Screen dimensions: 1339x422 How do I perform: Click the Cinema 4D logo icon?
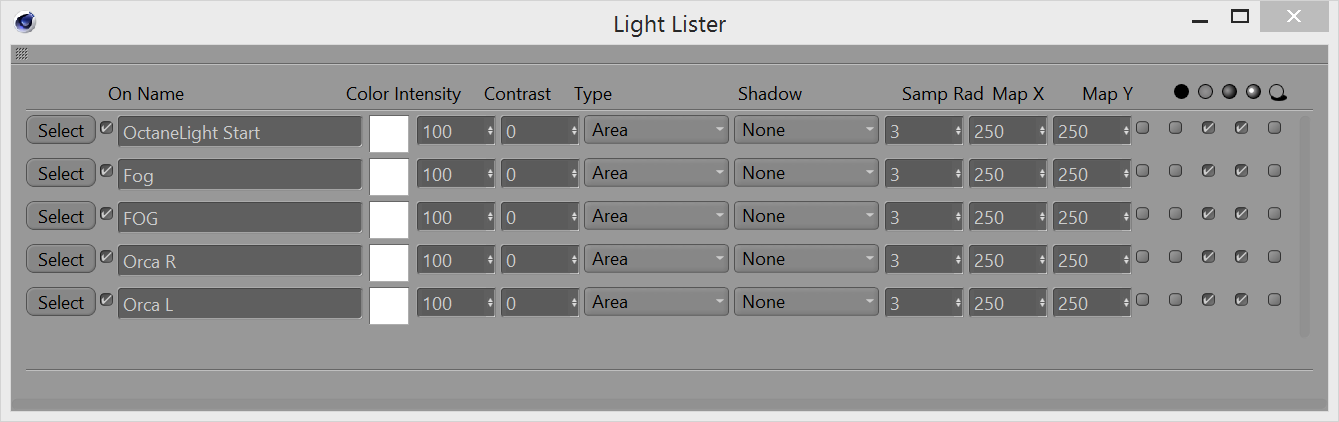pyautogui.click(x=27, y=22)
